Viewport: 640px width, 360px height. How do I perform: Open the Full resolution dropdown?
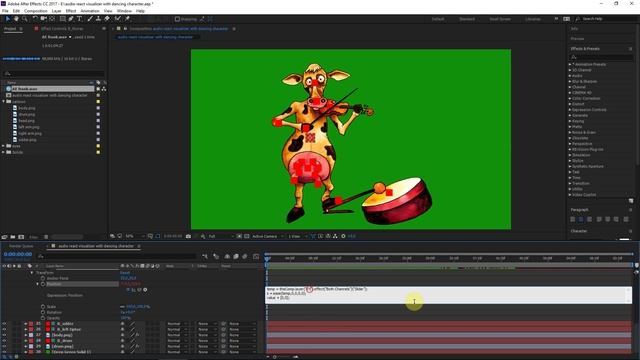221,236
